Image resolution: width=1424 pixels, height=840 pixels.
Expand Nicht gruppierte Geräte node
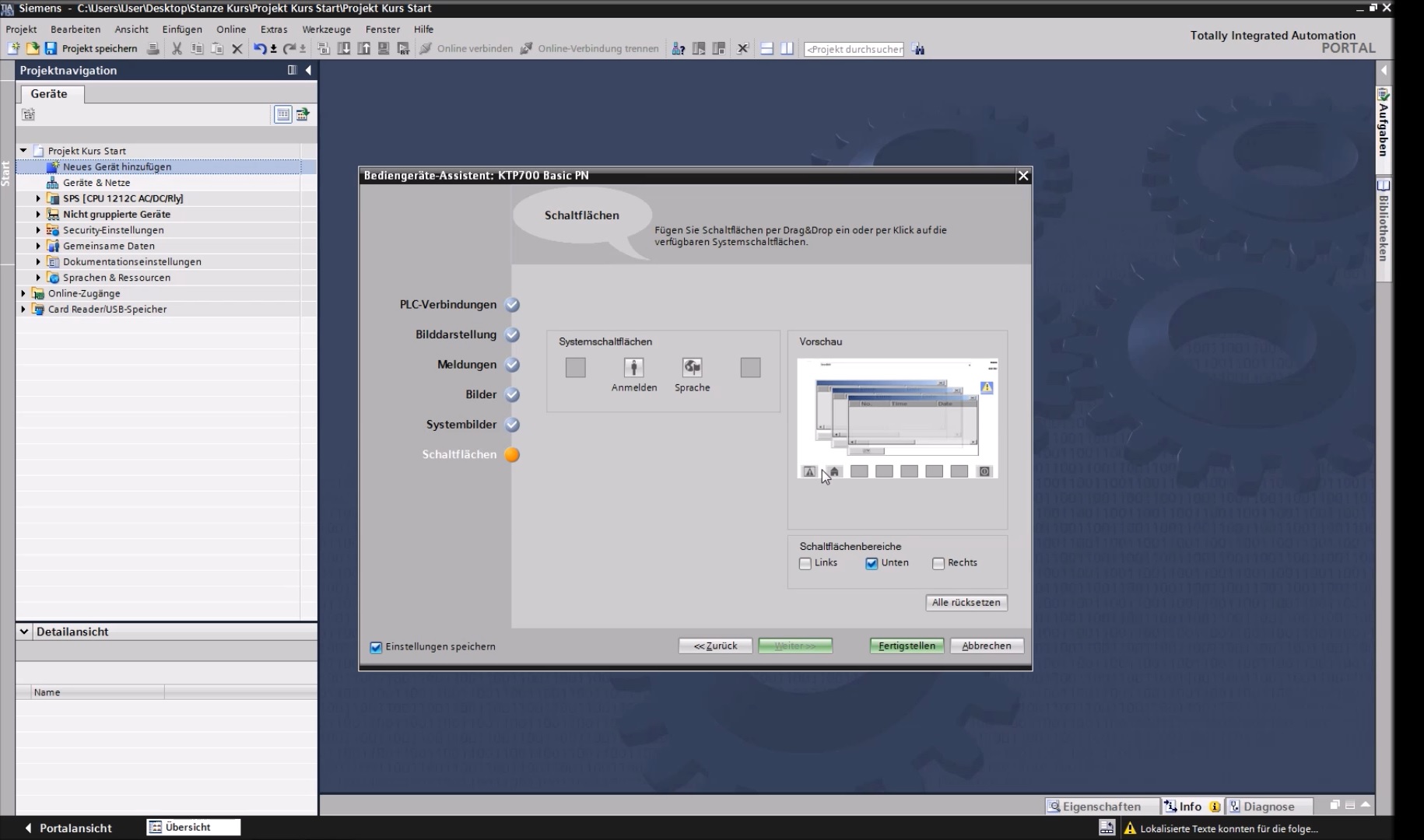click(38, 214)
